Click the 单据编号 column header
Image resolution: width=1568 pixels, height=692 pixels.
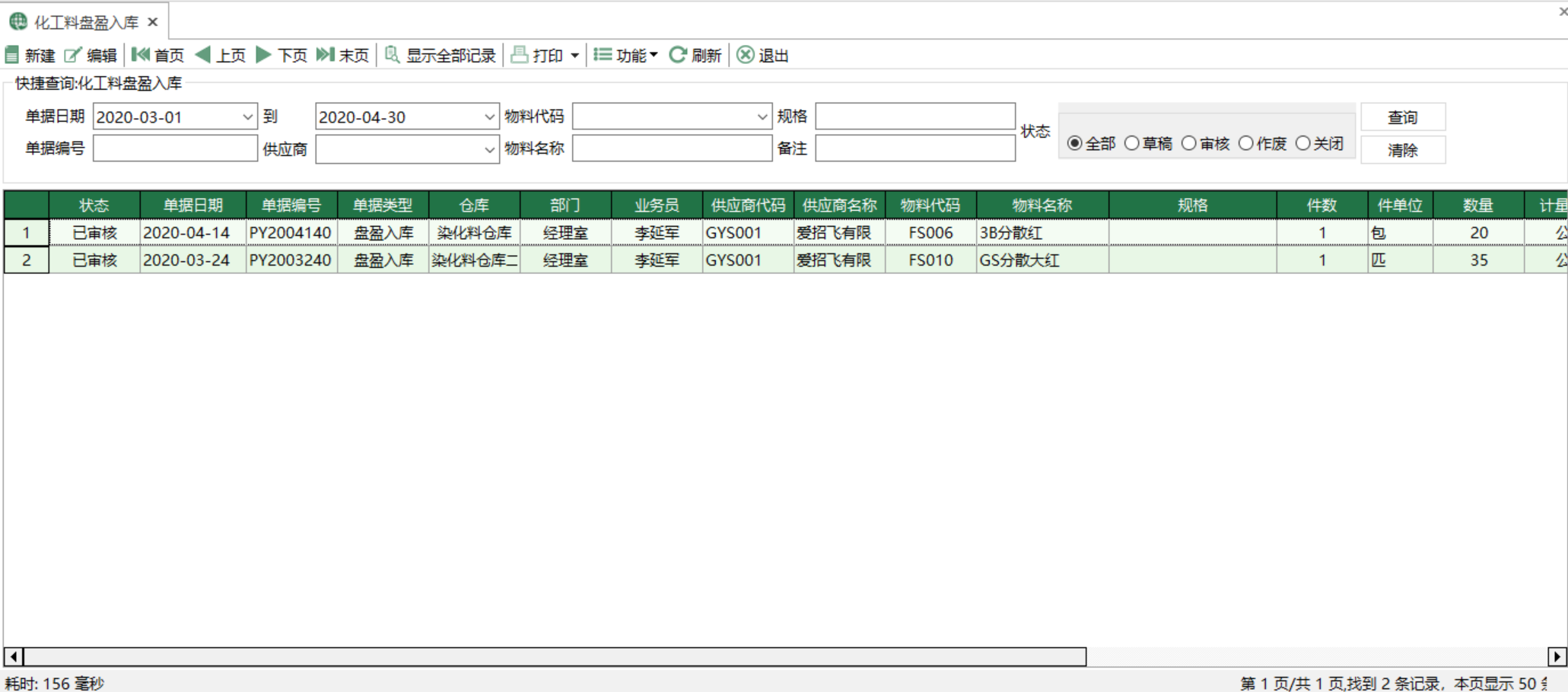(x=291, y=206)
